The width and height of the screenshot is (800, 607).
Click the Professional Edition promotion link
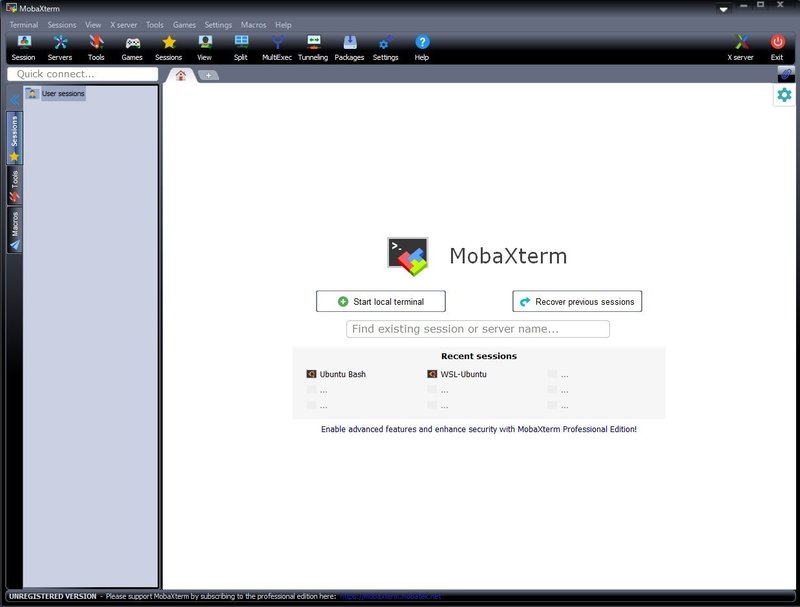479,429
